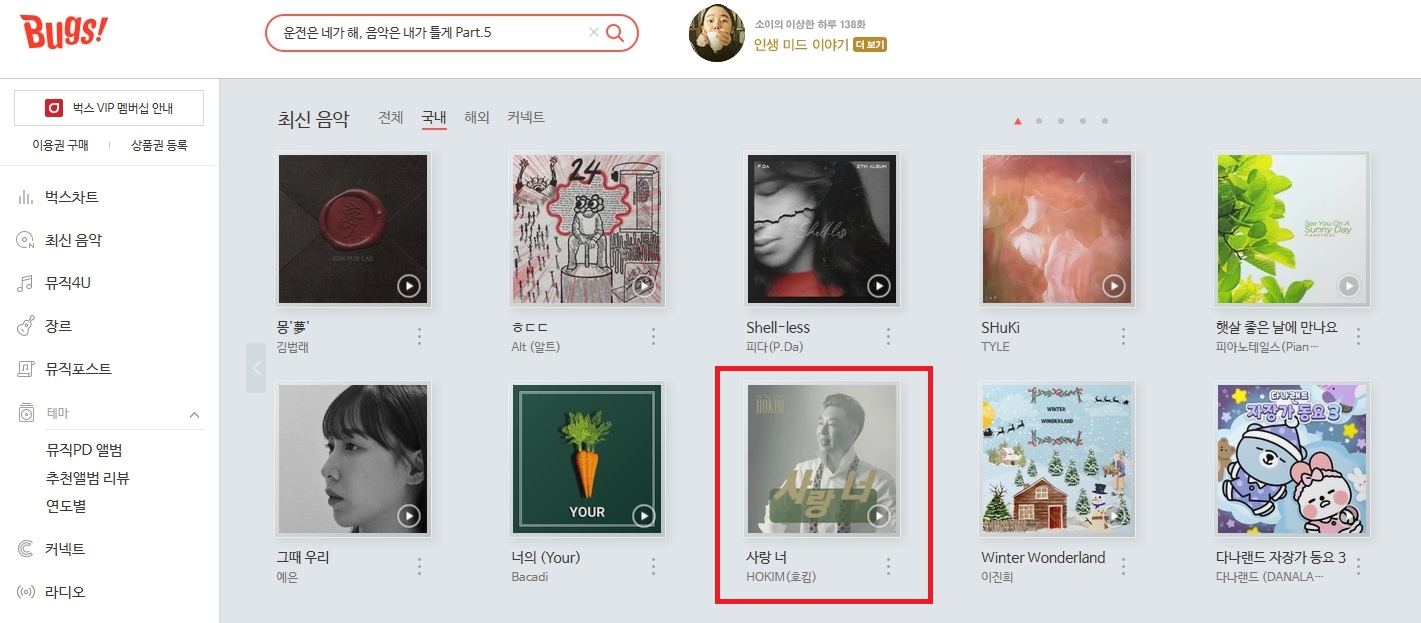Switch to the 해외 tab
Viewport: 1421px width, 623px height.
point(477,117)
